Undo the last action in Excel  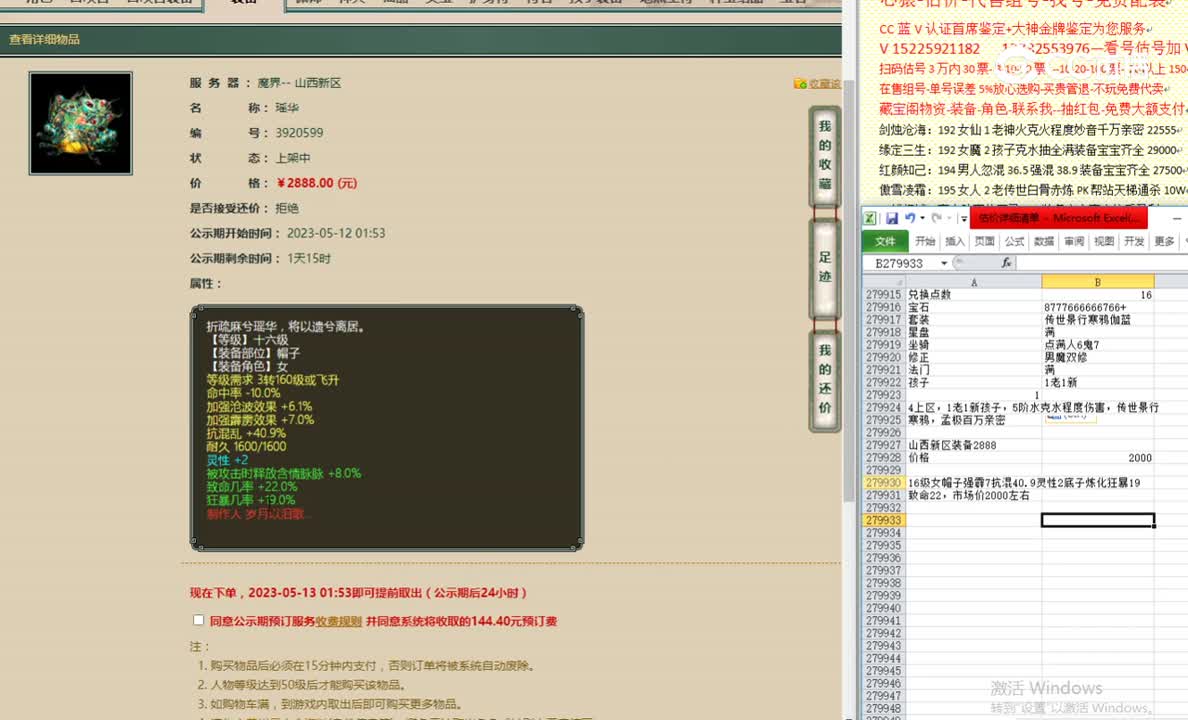(909, 218)
